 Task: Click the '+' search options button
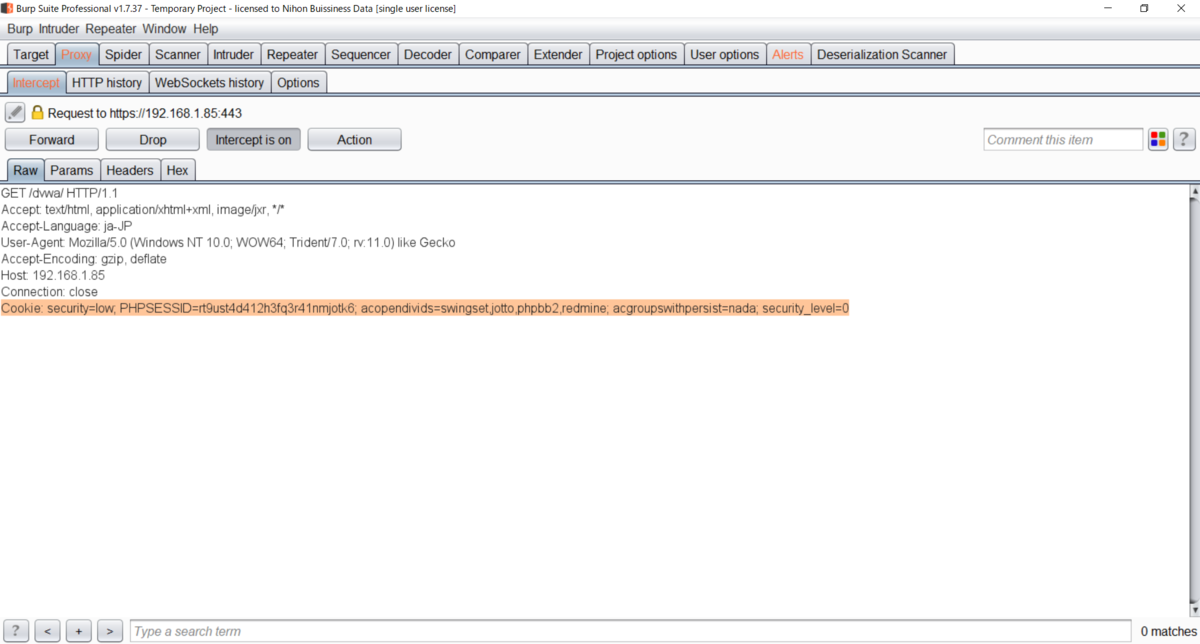pyautogui.click(x=79, y=631)
